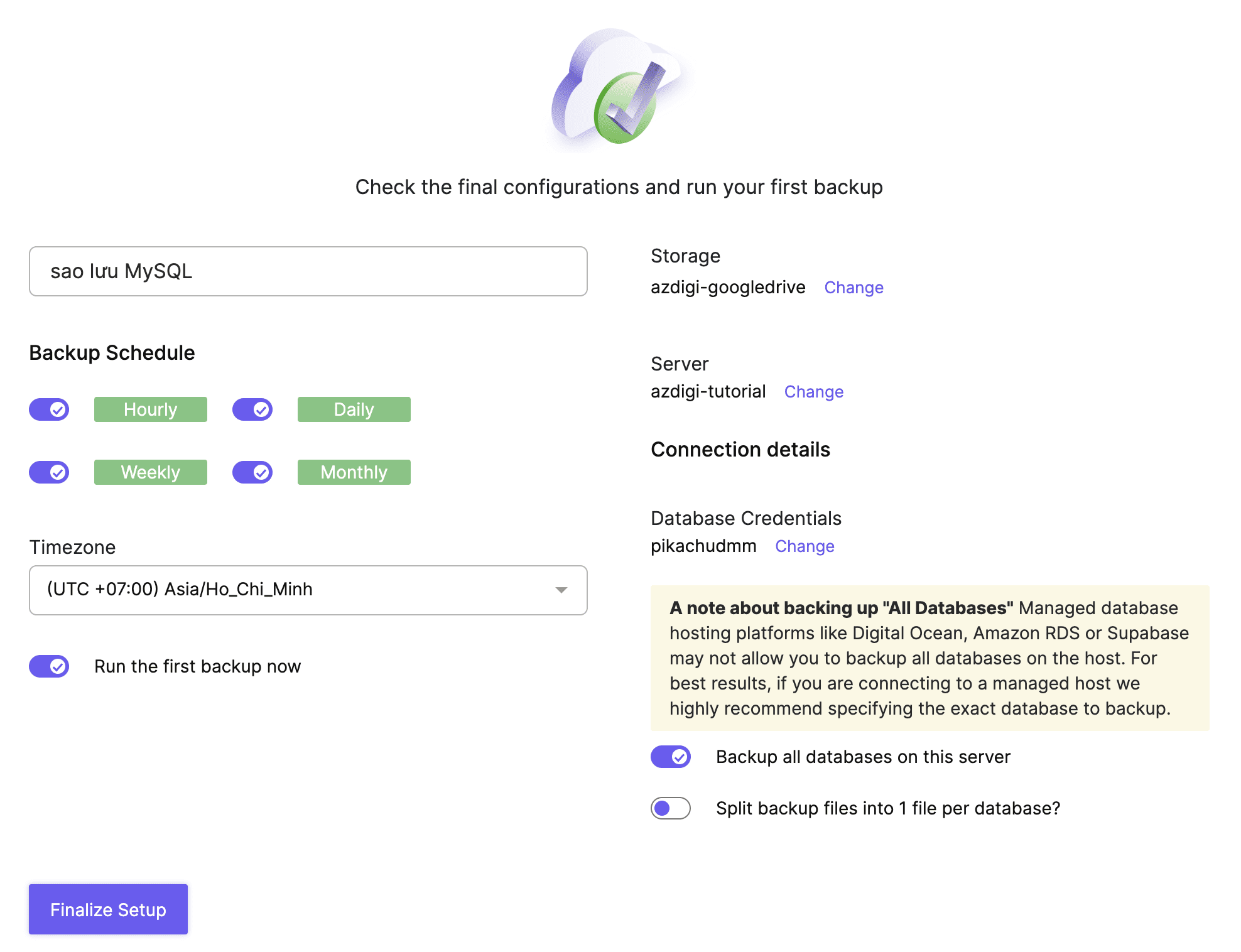
Task: Disable the Hourly backup toggle
Action: tap(49, 409)
